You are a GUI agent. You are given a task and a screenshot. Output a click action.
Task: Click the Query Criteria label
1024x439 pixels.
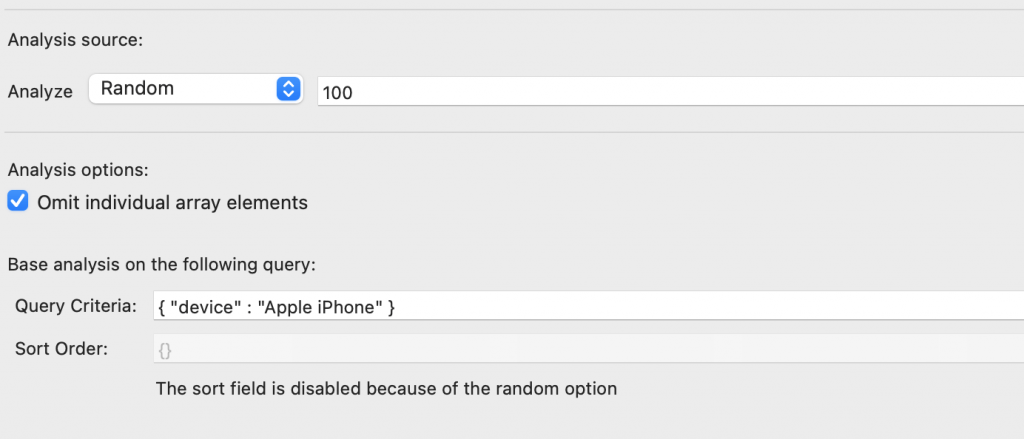point(76,305)
